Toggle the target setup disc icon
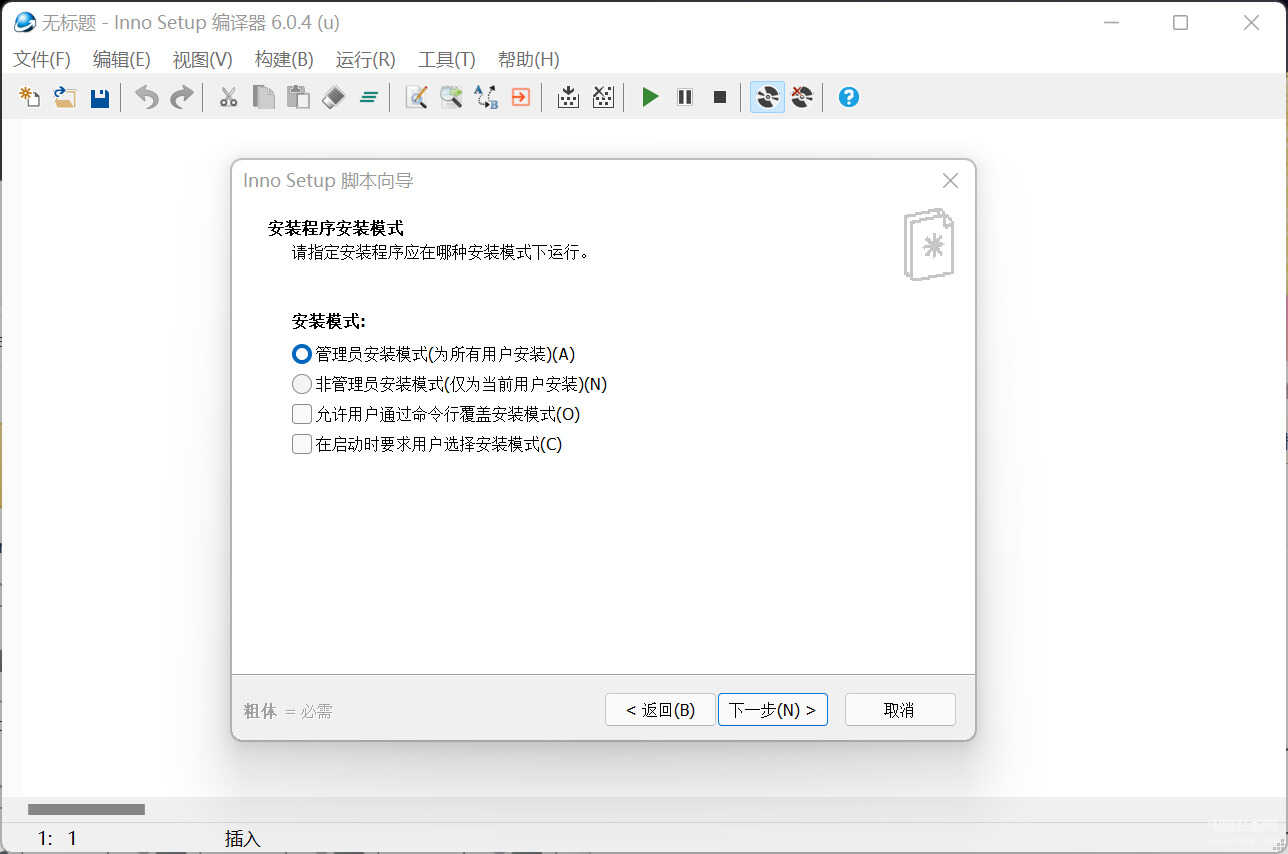Image resolution: width=1288 pixels, height=854 pixels. click(767, 97)
